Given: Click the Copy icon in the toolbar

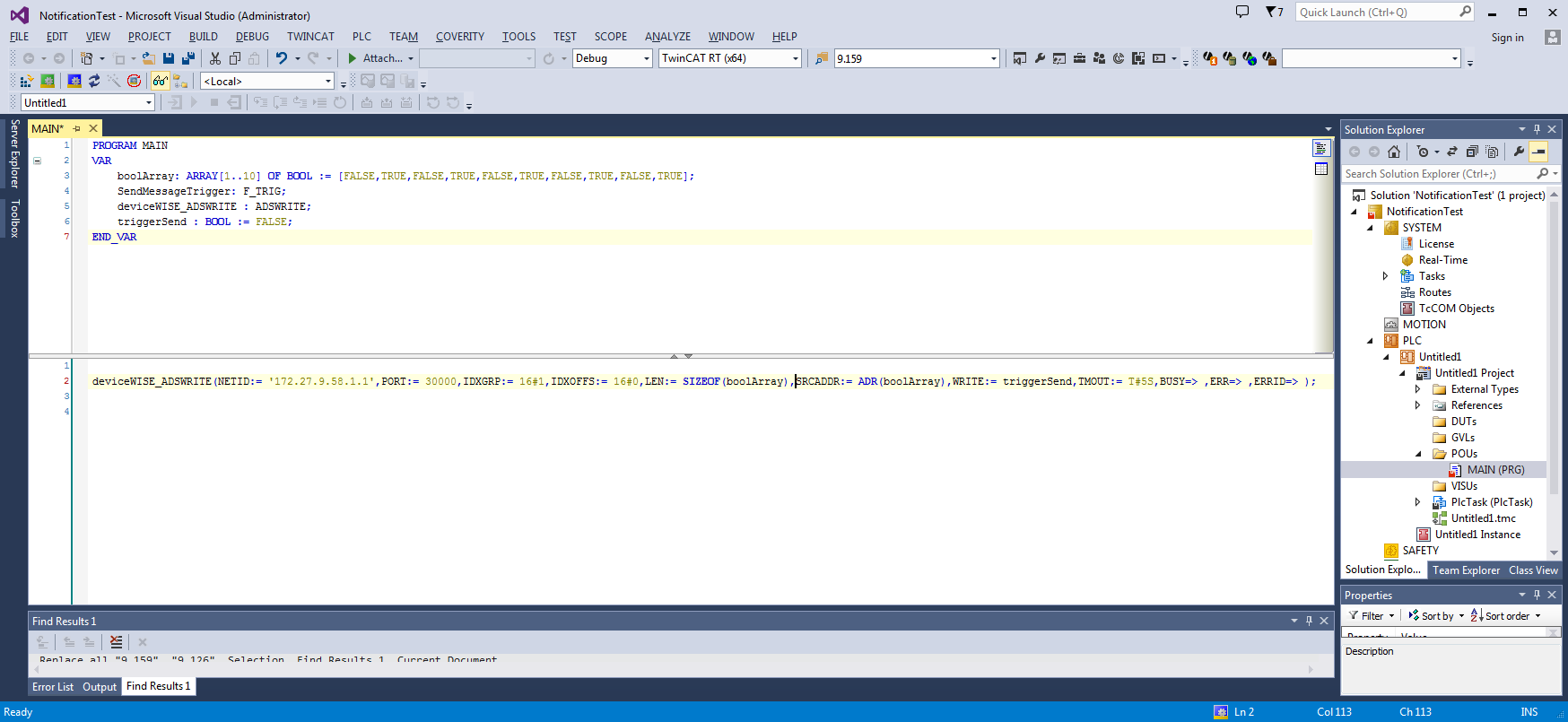Looking at the screenshot, I should (235, 58).
